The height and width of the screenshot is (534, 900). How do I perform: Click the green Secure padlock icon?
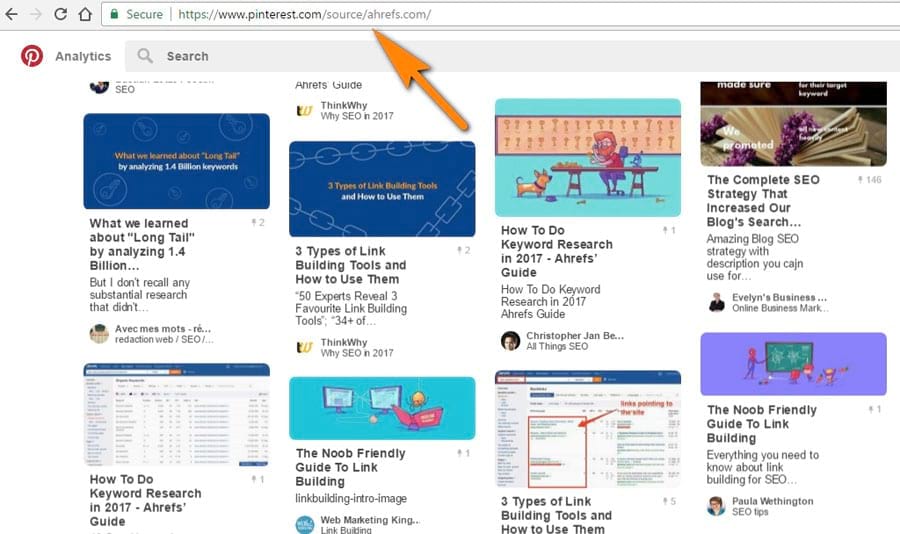[x=115, y=15]
